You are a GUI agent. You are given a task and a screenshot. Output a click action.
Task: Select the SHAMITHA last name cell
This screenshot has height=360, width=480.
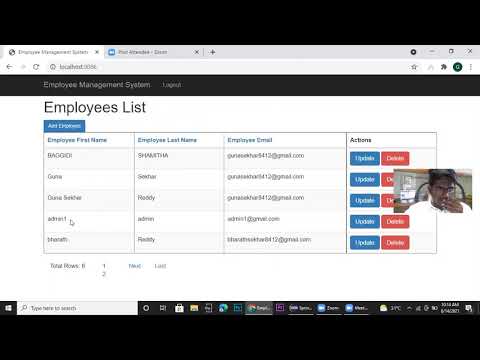[179, 159]
